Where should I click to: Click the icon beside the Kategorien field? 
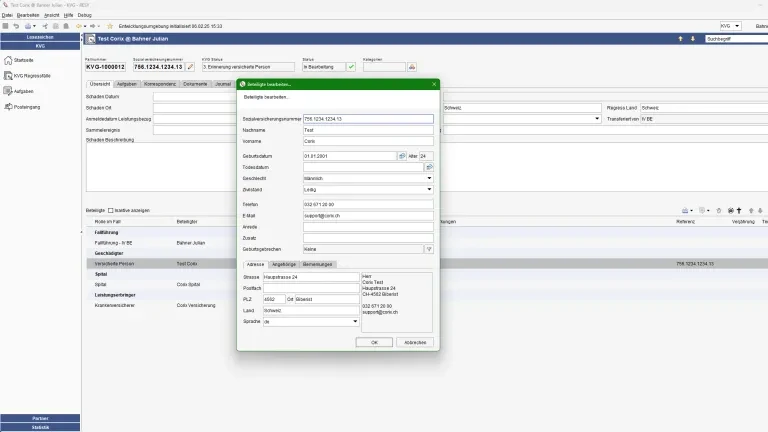411,67
